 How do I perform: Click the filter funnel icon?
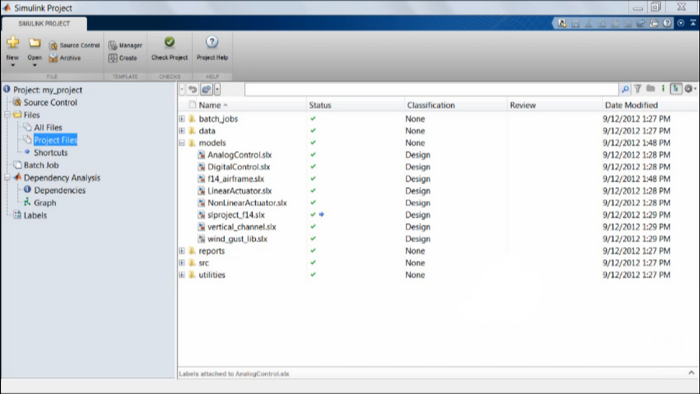tap(638, 89)
